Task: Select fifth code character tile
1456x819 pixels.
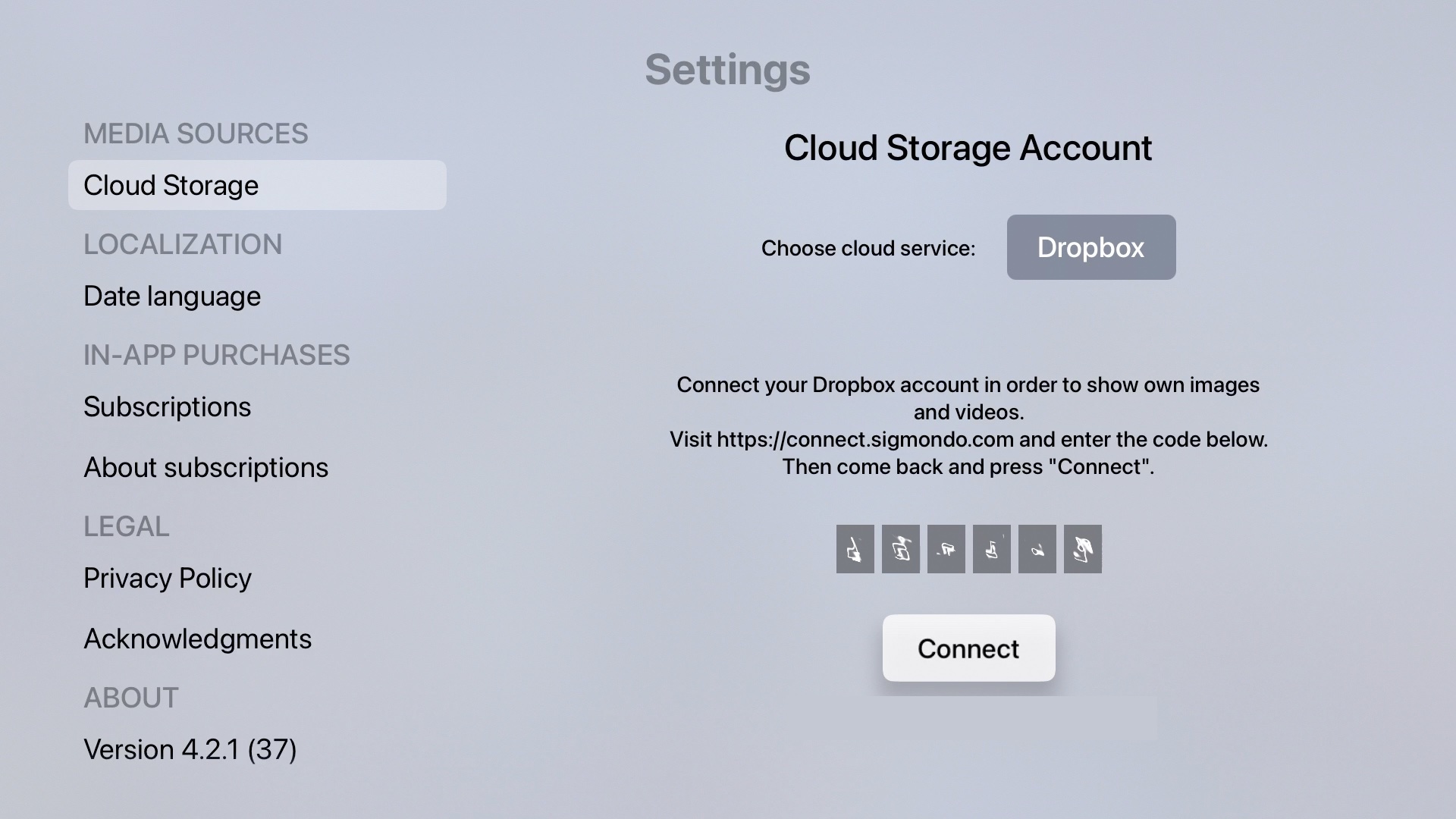Action: click(1037, 549)
